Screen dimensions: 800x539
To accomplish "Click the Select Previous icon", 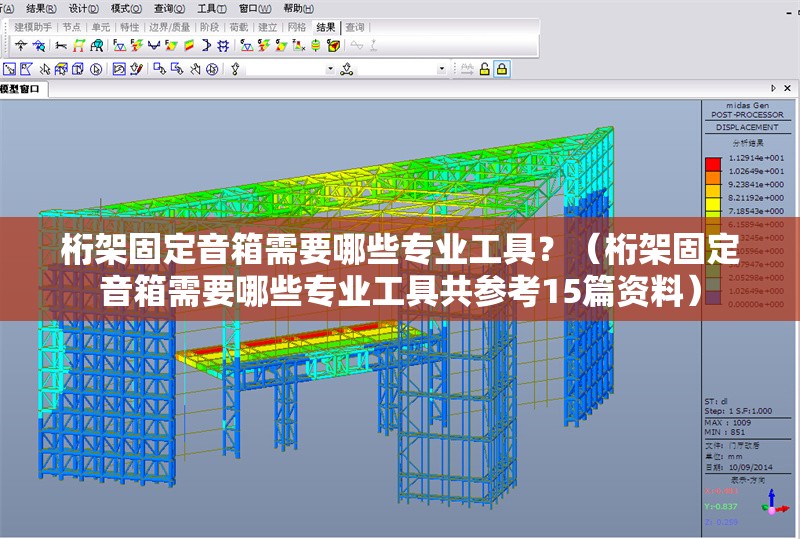I will (119, 69).
